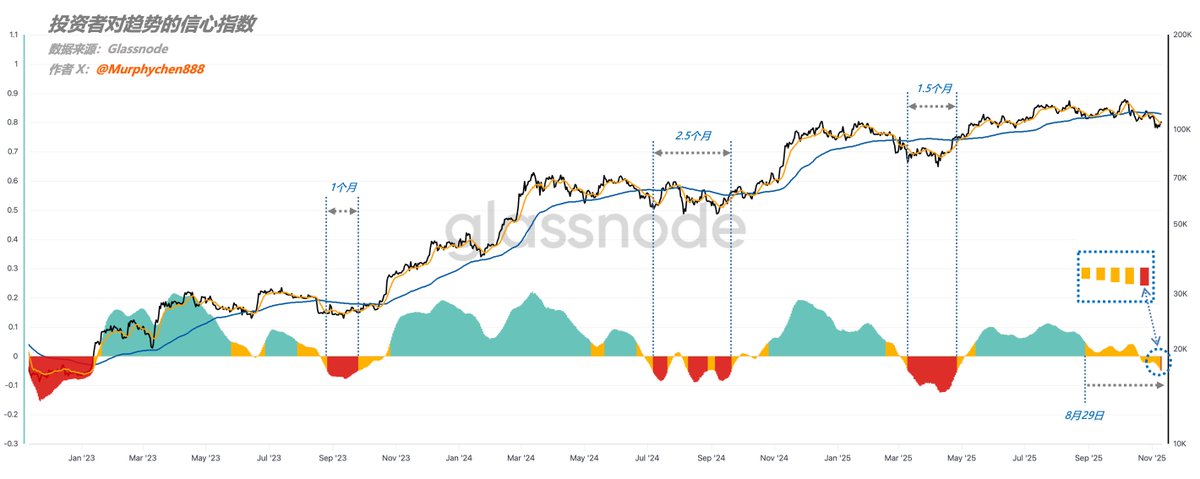Click the -0.3 left axis label
Viewport: 1200px width, 479px height.
[13, 443]
